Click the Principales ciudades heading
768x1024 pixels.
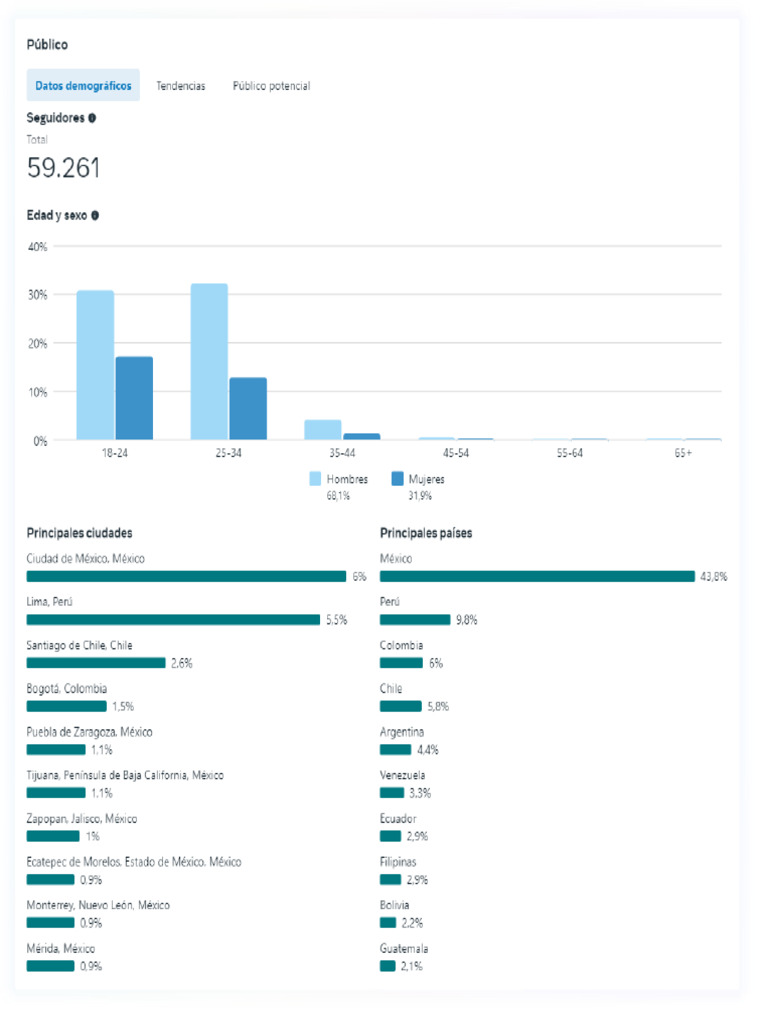coord(80,533)
